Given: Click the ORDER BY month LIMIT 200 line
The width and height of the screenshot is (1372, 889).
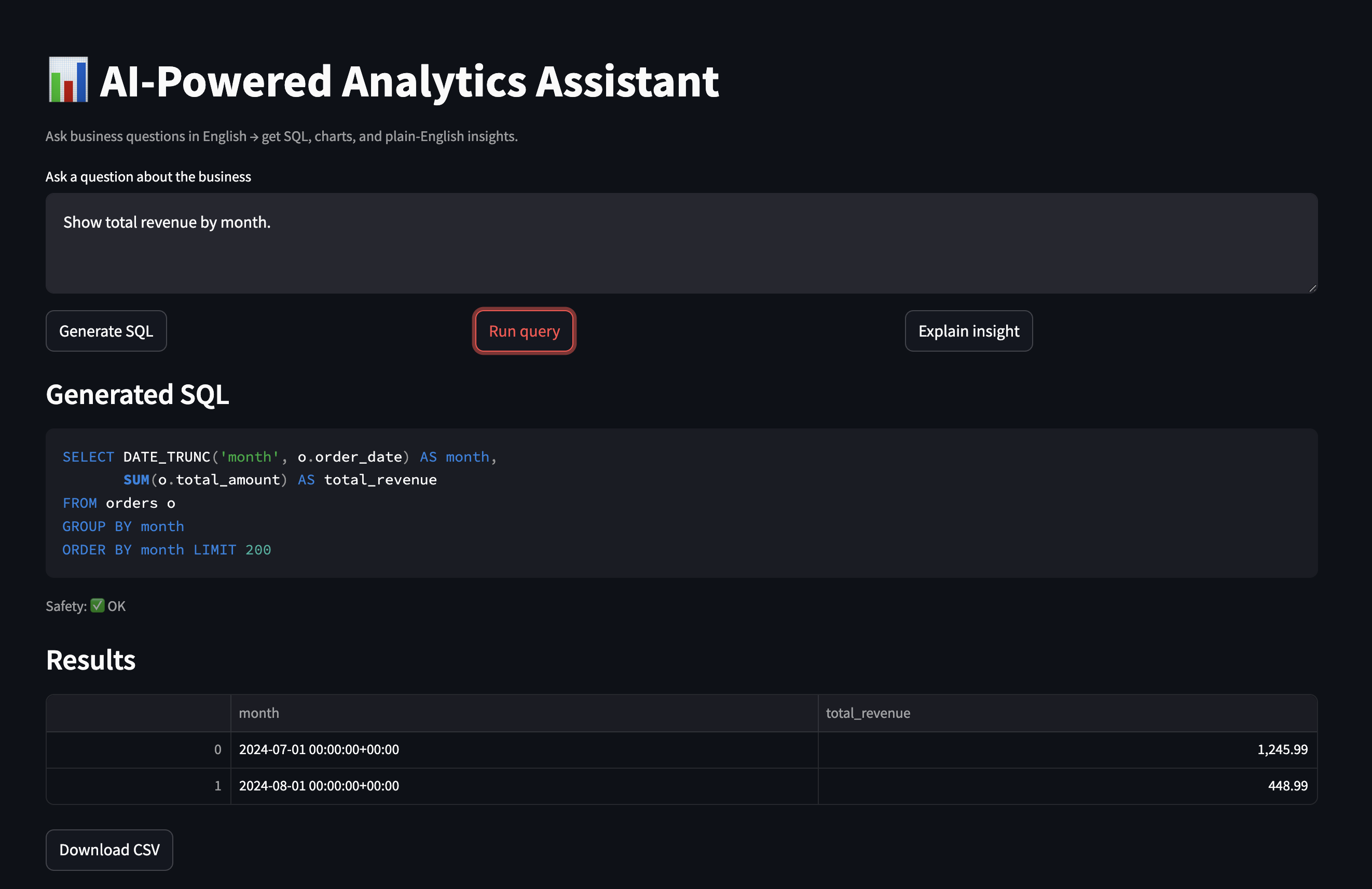Looking at the screenshot, I should [x=167, y=550].
